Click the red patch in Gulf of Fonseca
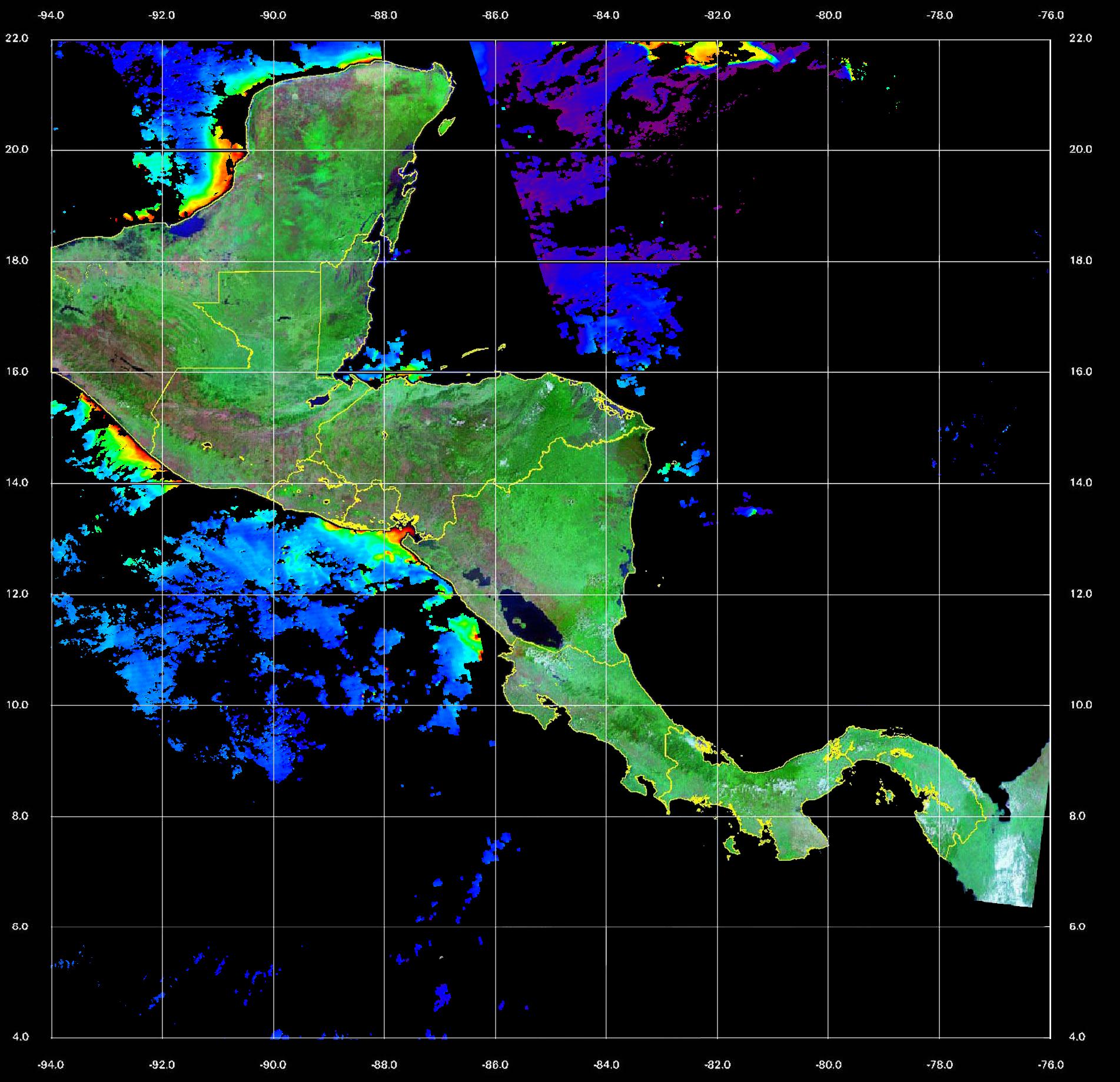The width and height of the screenshot is (1120, 1082). tap(400, 534)
